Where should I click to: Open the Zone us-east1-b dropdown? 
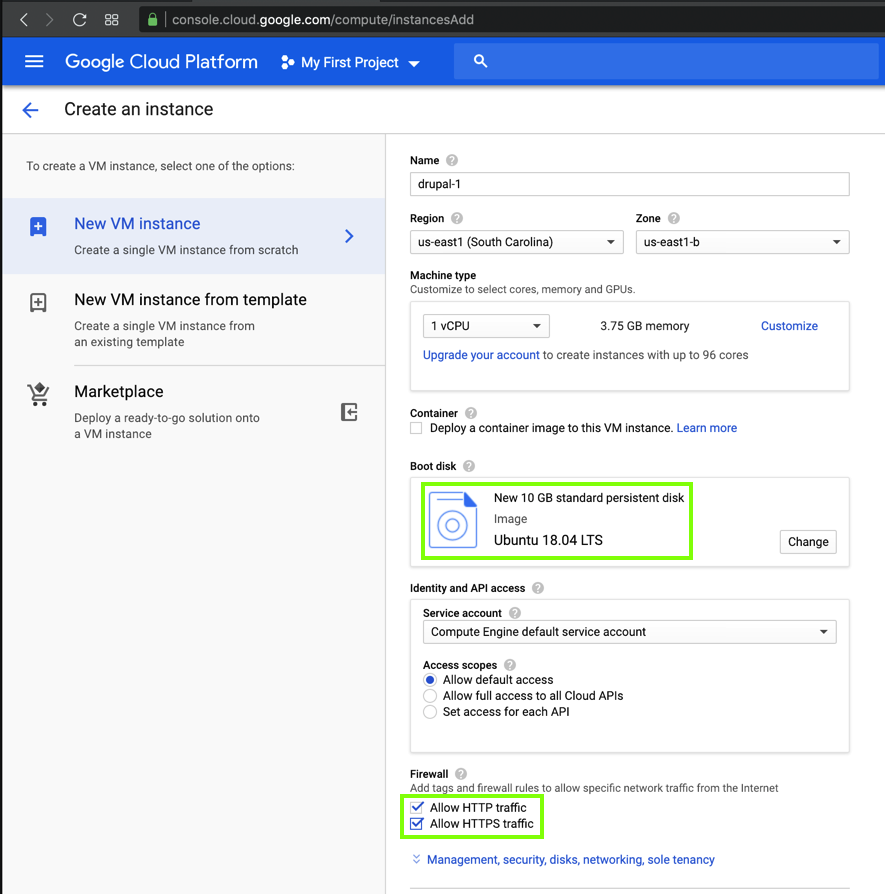(742, 242)
